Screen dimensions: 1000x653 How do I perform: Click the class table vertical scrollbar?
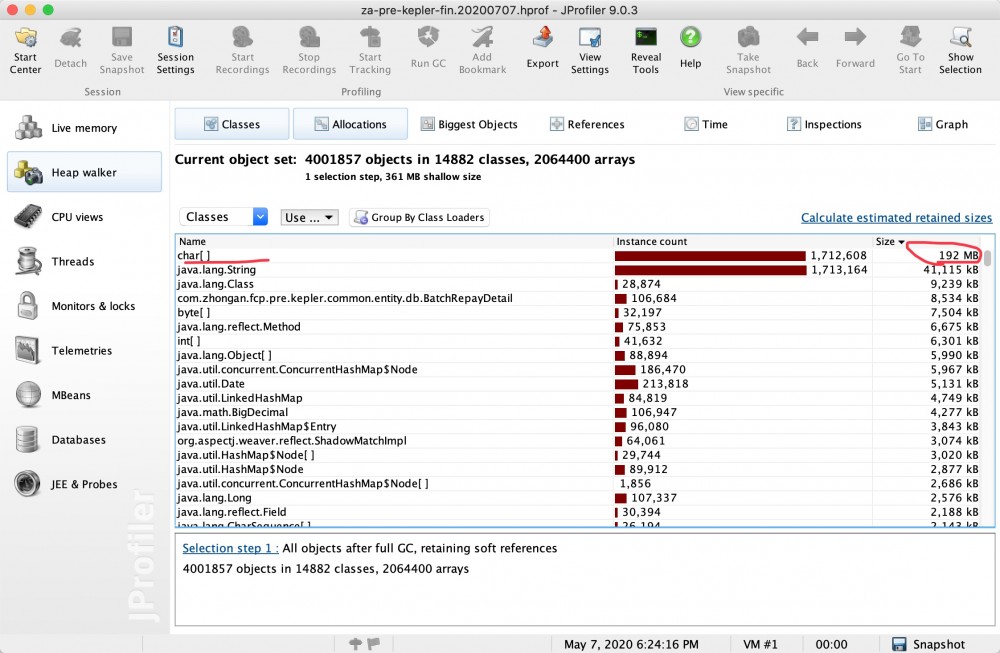(987, 383)
